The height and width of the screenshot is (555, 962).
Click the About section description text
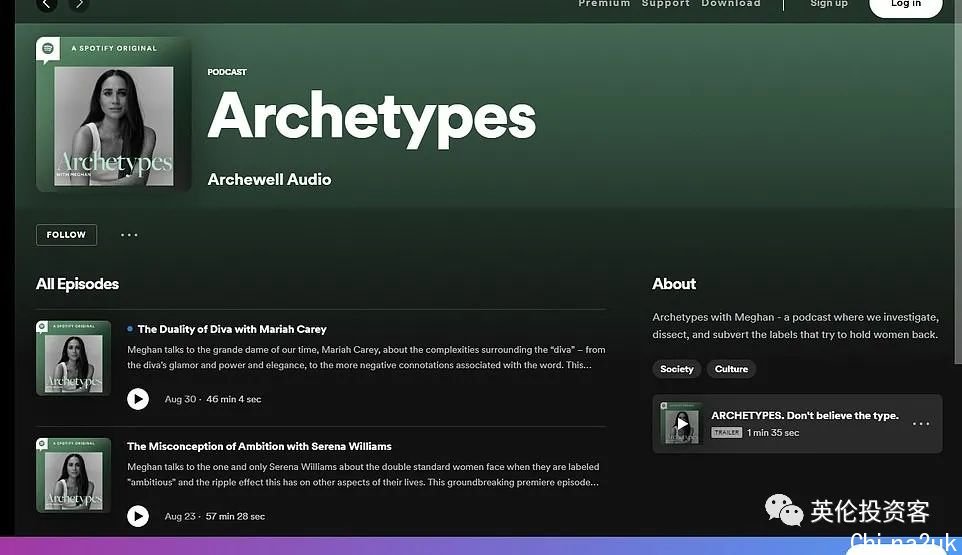796,326
